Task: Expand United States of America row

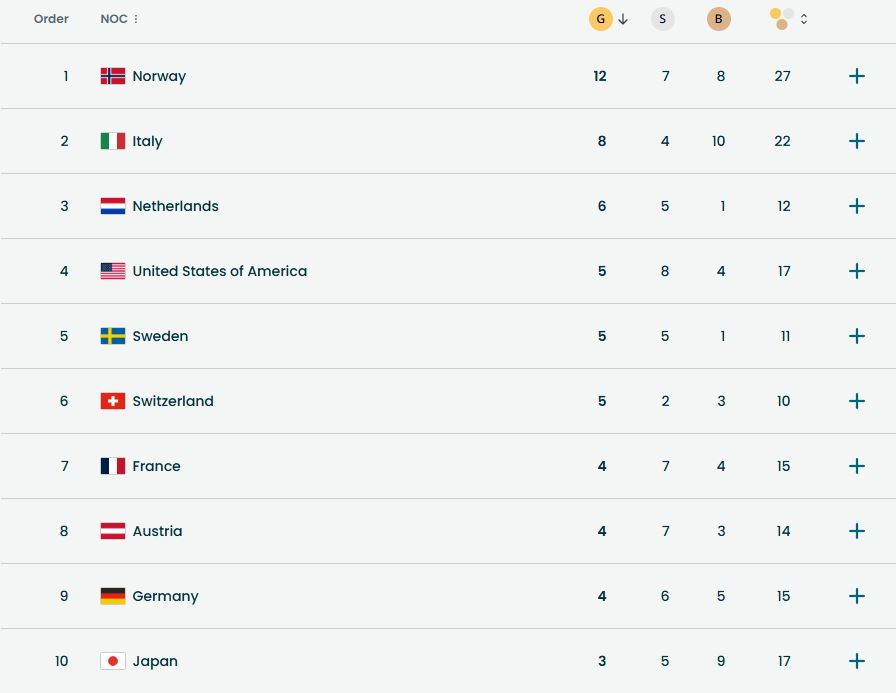Action: click(x=856, y=271)
